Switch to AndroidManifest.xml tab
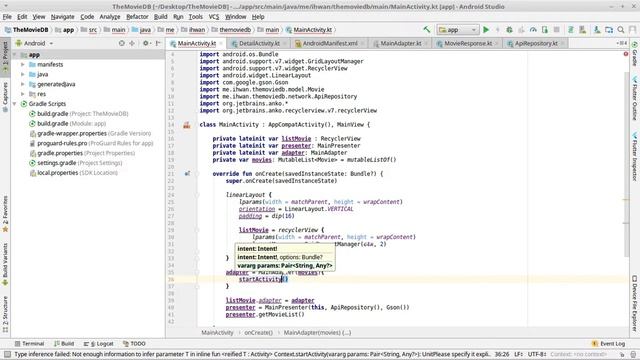Viewport: 640px width, 360px height. pyautogui.click(x=330, y=43)
